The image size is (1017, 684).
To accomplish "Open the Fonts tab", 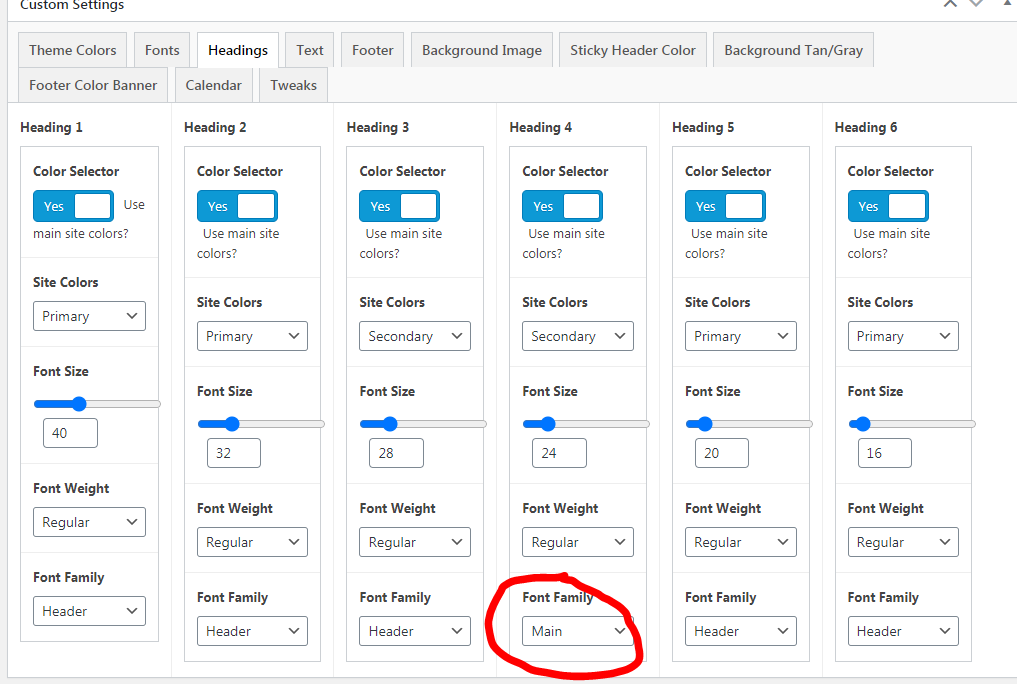I will click(x=162, y=50).
